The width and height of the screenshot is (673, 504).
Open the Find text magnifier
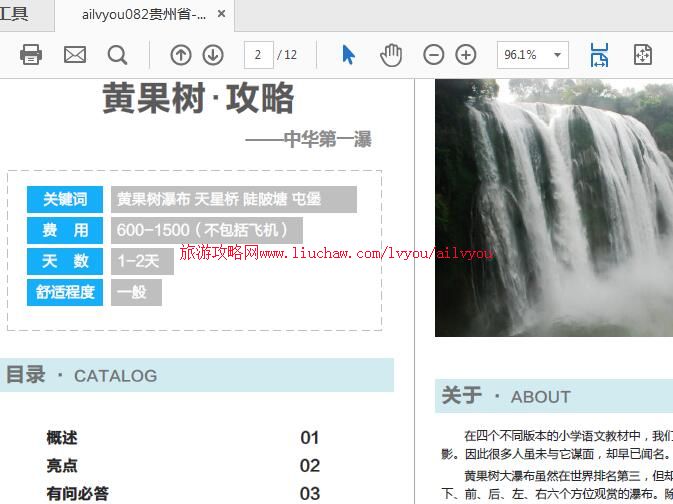pyautogui.click(x=117, y=55)
